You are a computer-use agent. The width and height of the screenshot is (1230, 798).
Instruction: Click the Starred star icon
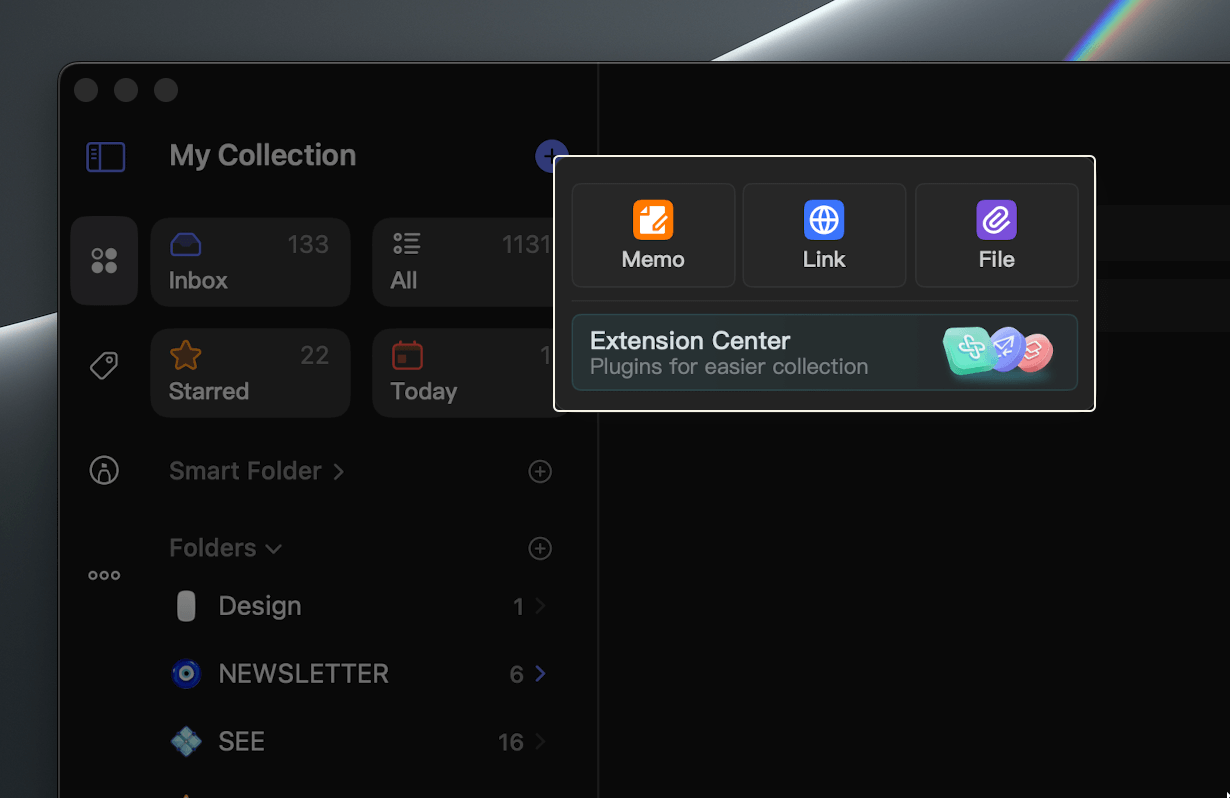point(186,355)
